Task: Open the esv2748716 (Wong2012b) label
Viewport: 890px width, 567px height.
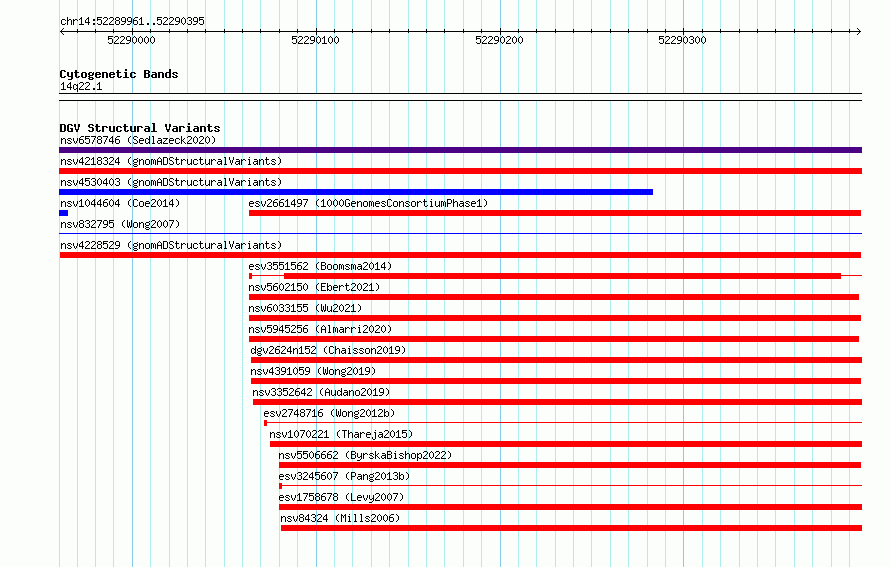Action: click(329, 413)
